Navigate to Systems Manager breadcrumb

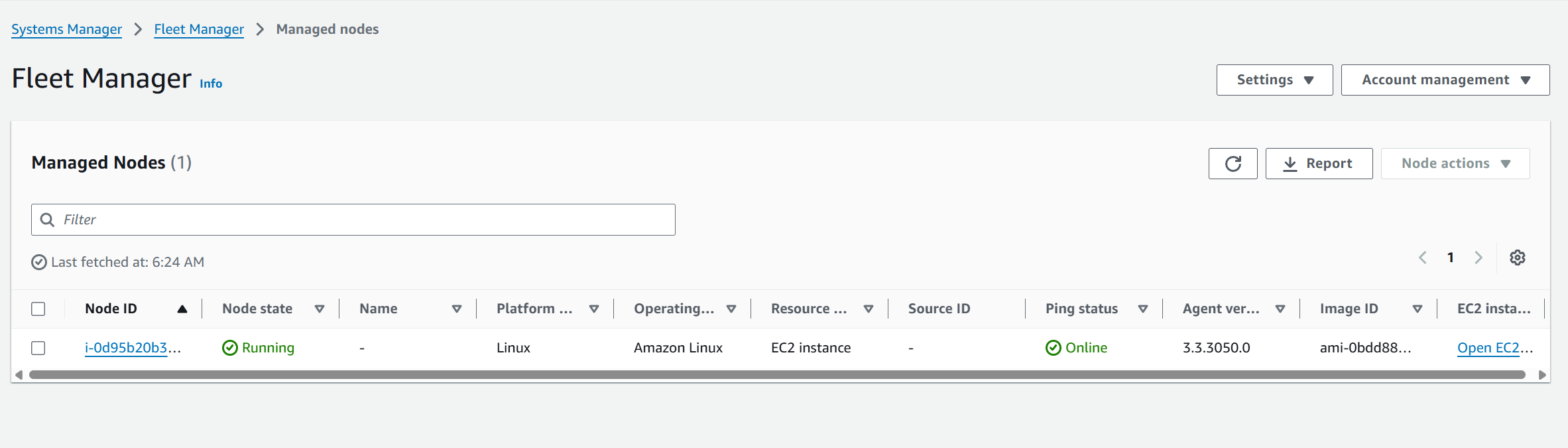pos(66,29)
